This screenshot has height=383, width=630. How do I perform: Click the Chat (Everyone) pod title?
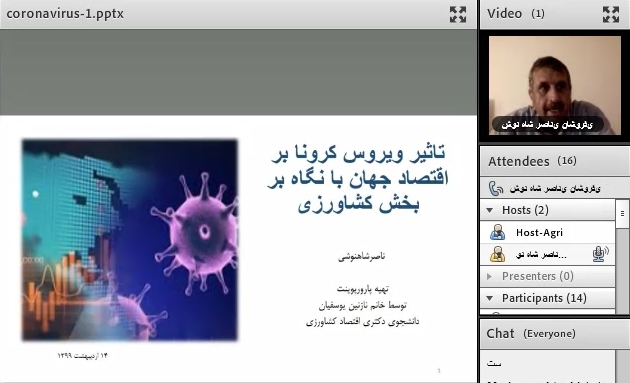coord(531,334)
